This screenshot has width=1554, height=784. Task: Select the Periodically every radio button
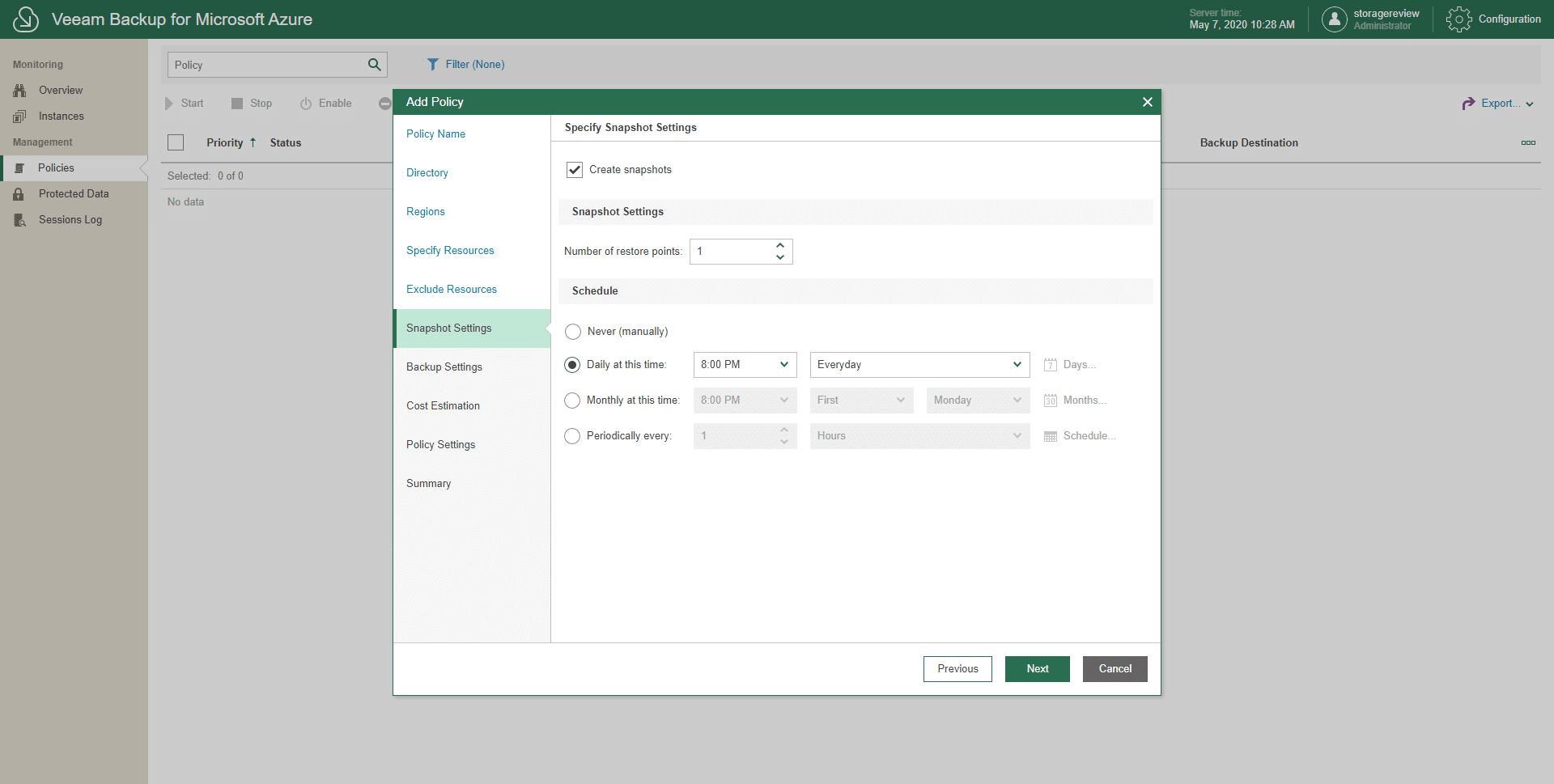[572, 436]
